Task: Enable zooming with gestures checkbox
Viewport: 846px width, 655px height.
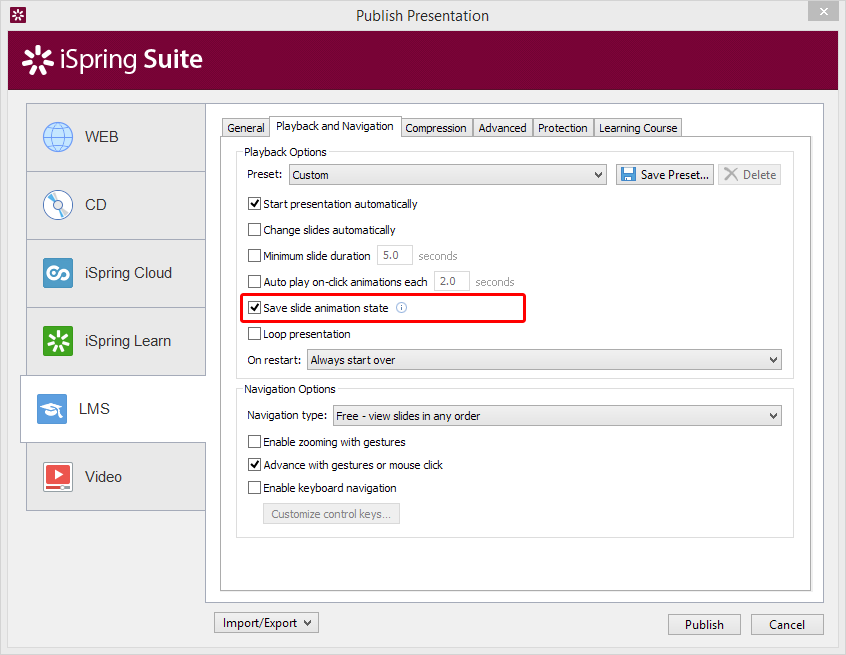Action: coord(254,442)
